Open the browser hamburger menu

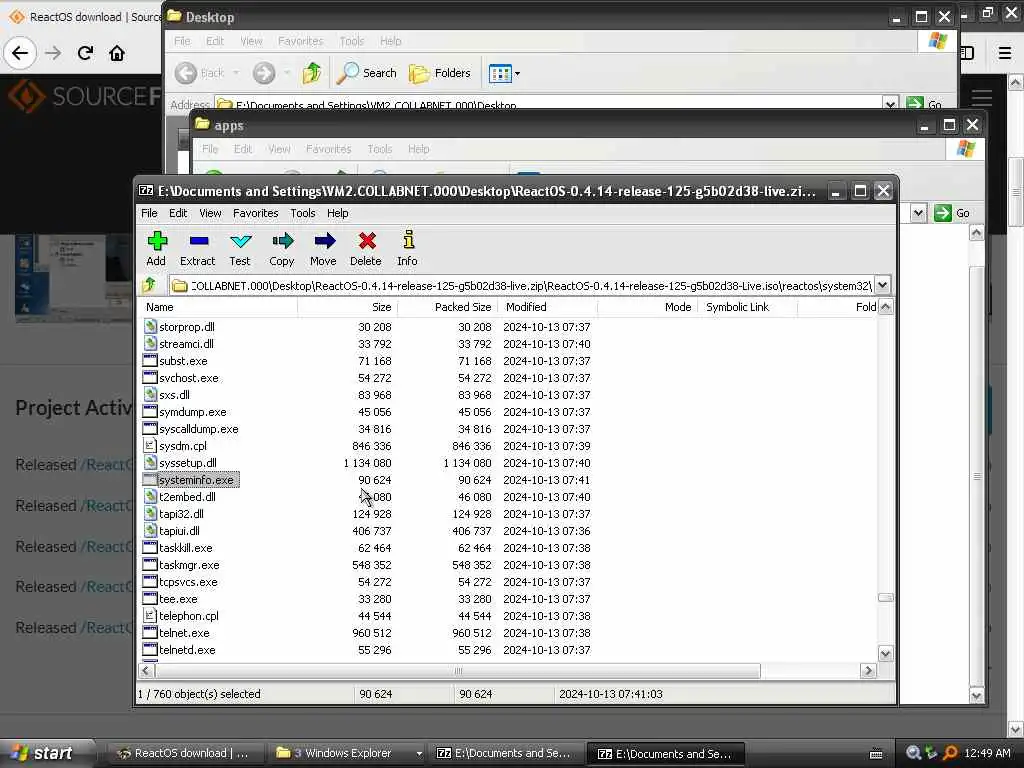point(1004,53)
